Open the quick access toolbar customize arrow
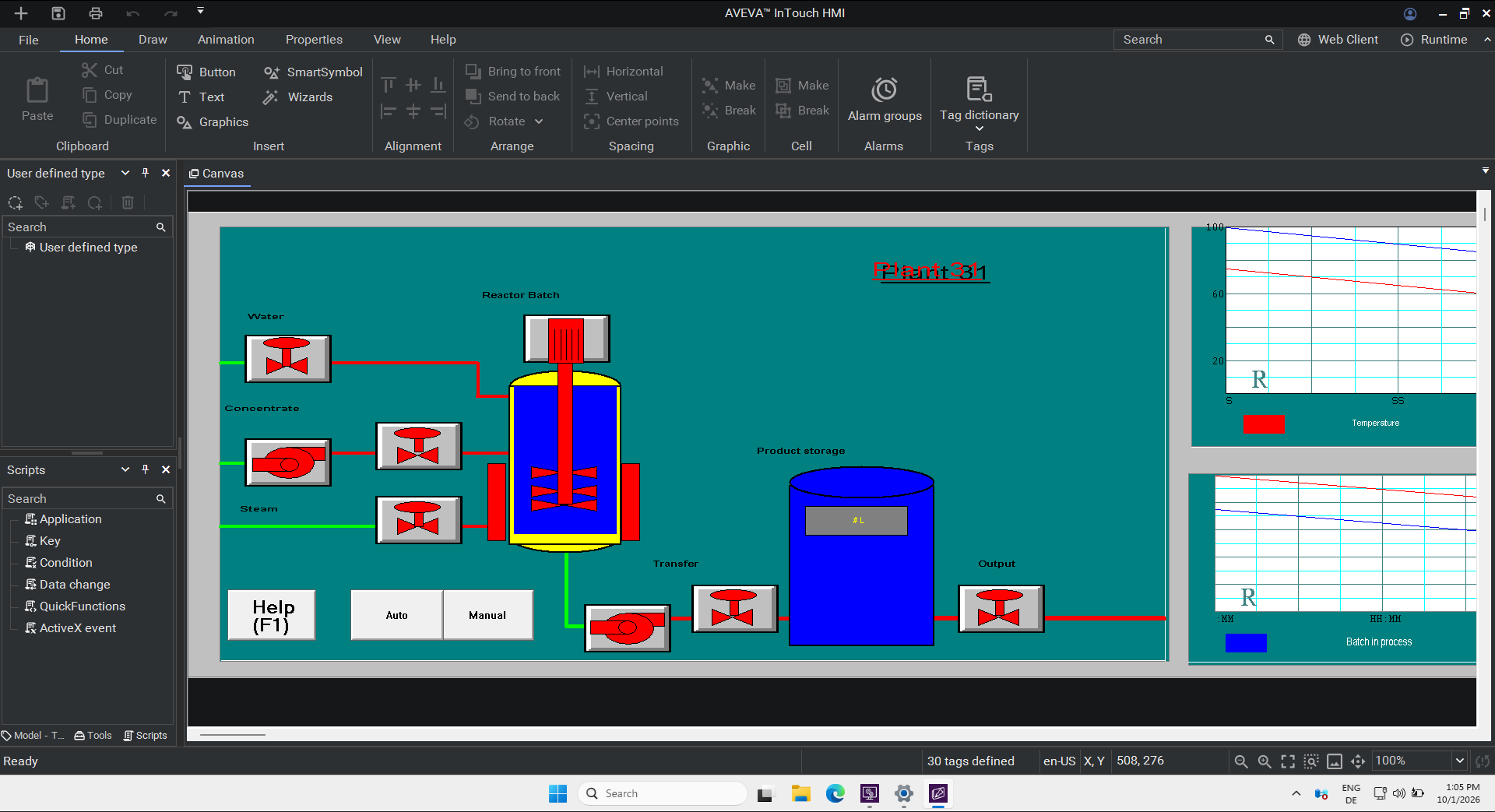Viewport: 1495px width, 812px height. tap(200, 11)
